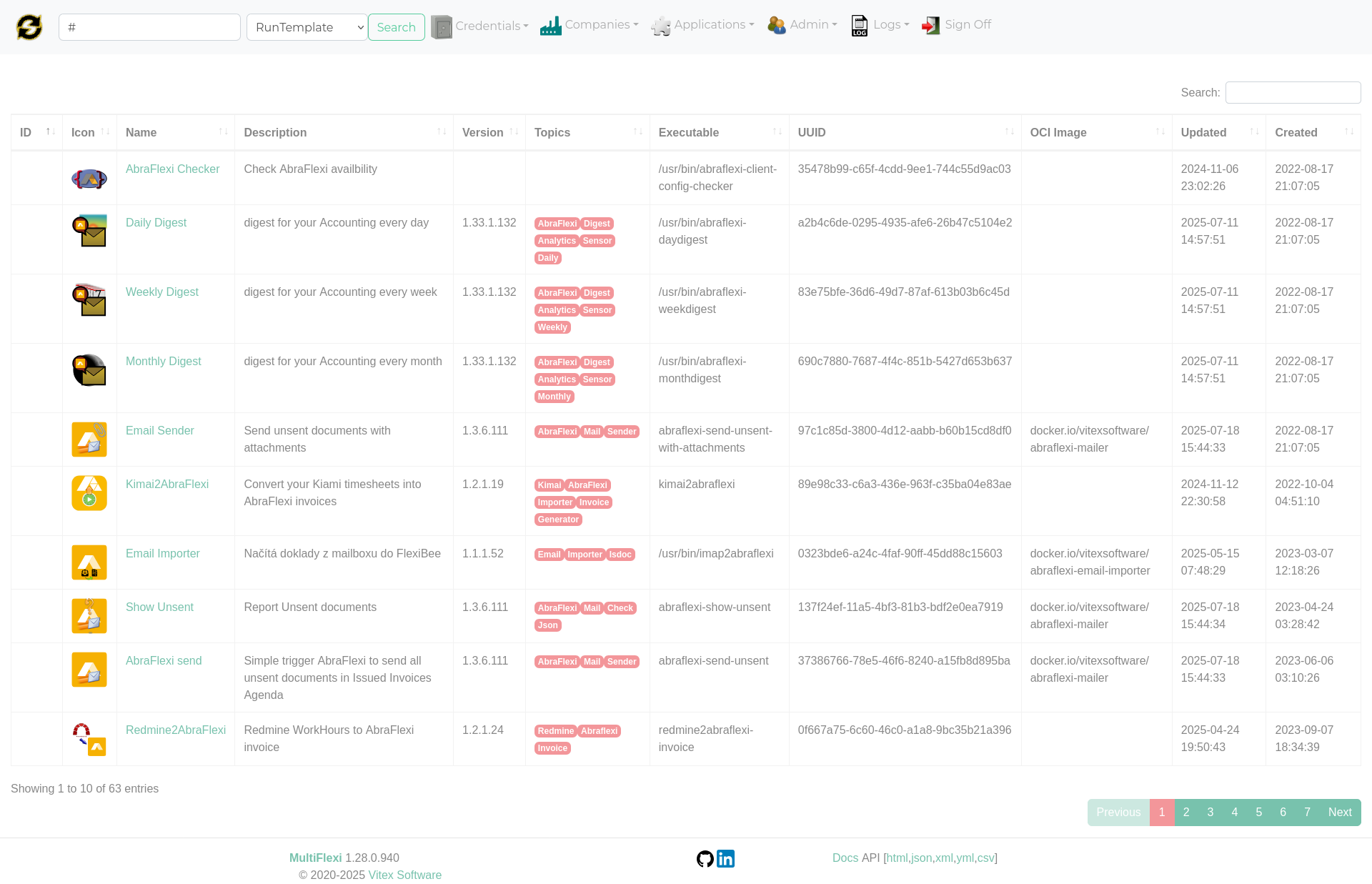This screenshot has width=1372, height=884.
Task: Open the csv API format link
Action: click(985, 858)
